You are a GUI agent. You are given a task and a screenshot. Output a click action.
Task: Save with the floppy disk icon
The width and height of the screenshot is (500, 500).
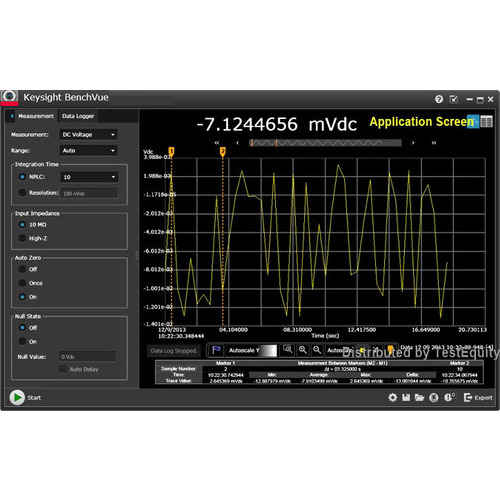[406, 397]
